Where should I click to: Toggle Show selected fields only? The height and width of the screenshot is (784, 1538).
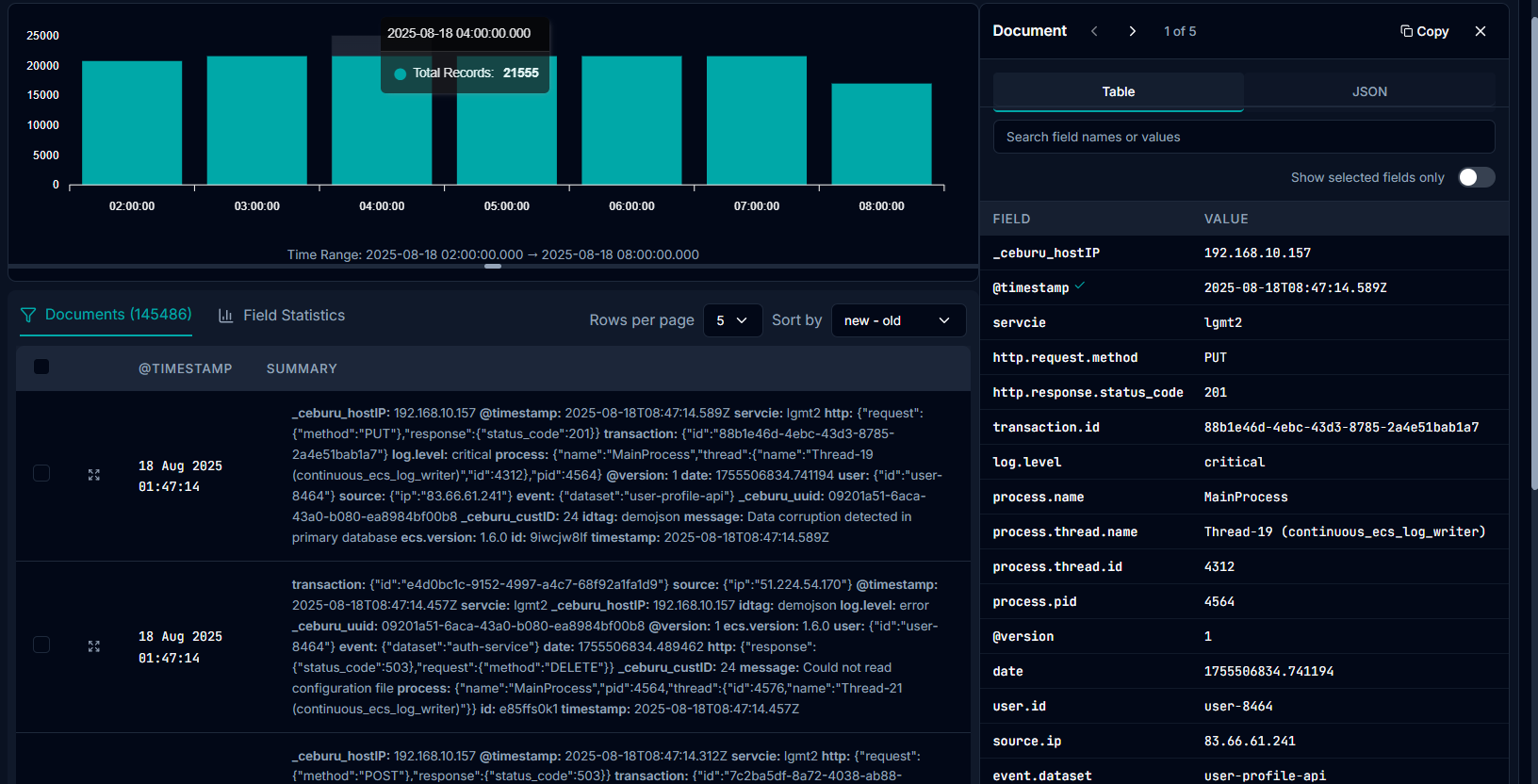click(x=1476, y=177)
